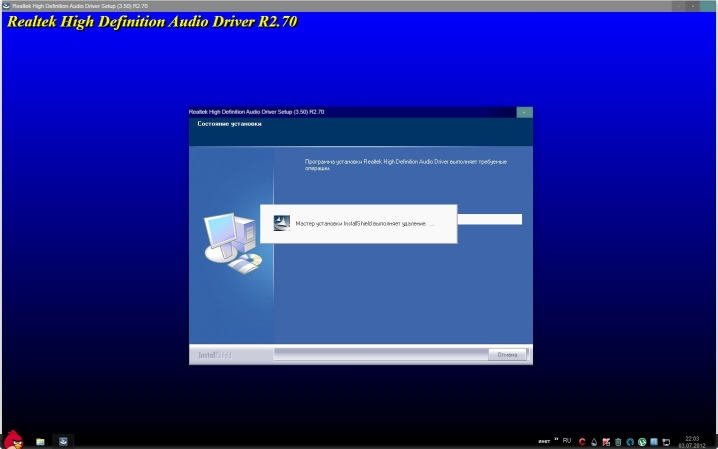The width and height of the screenshot is (718, 449).
Task: Expand the toolbar chevron beside RU
Action: coord(556,440)
